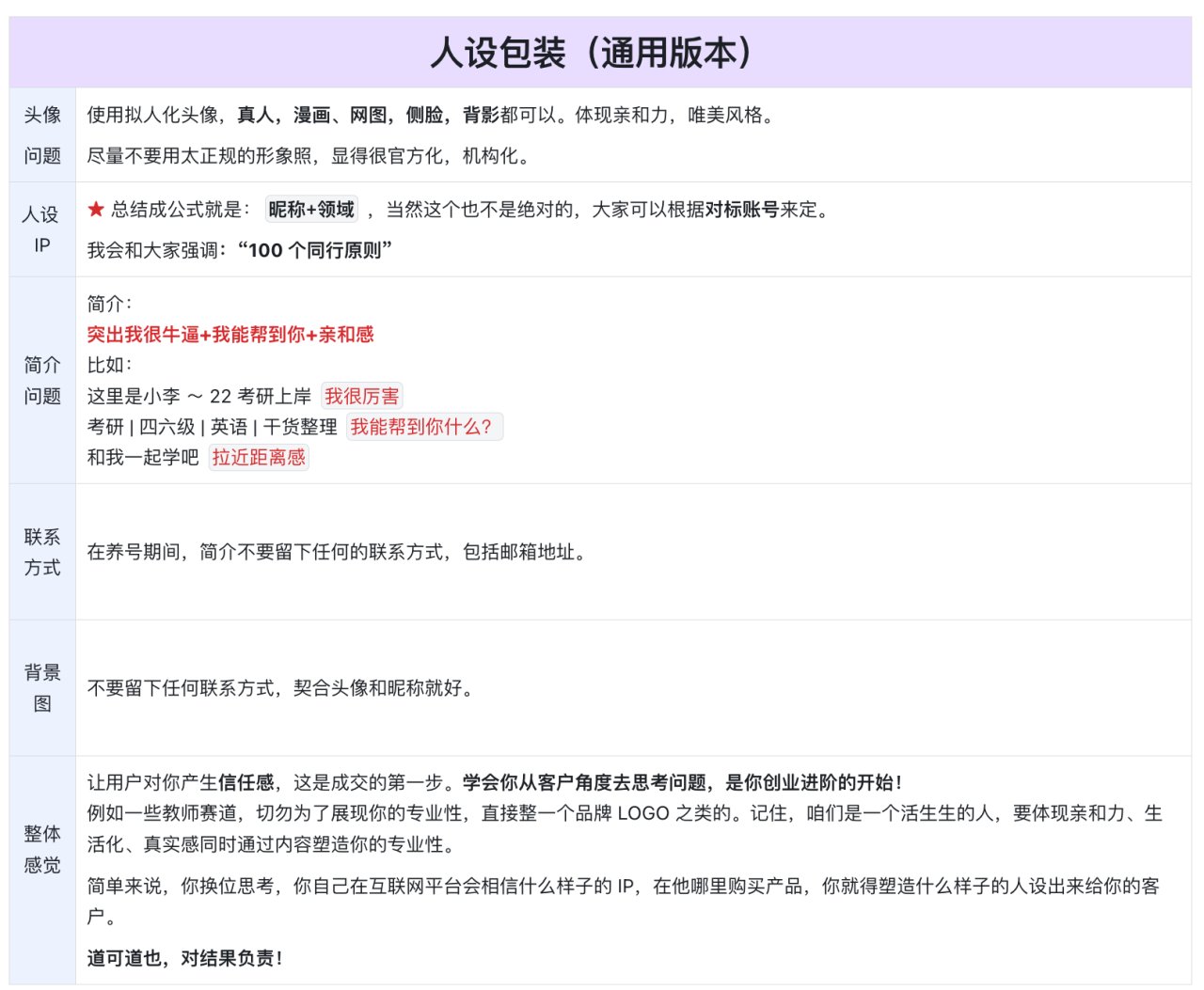Click the example line "这里是小李 ～ 22 考研上岸"

[198, 395]
